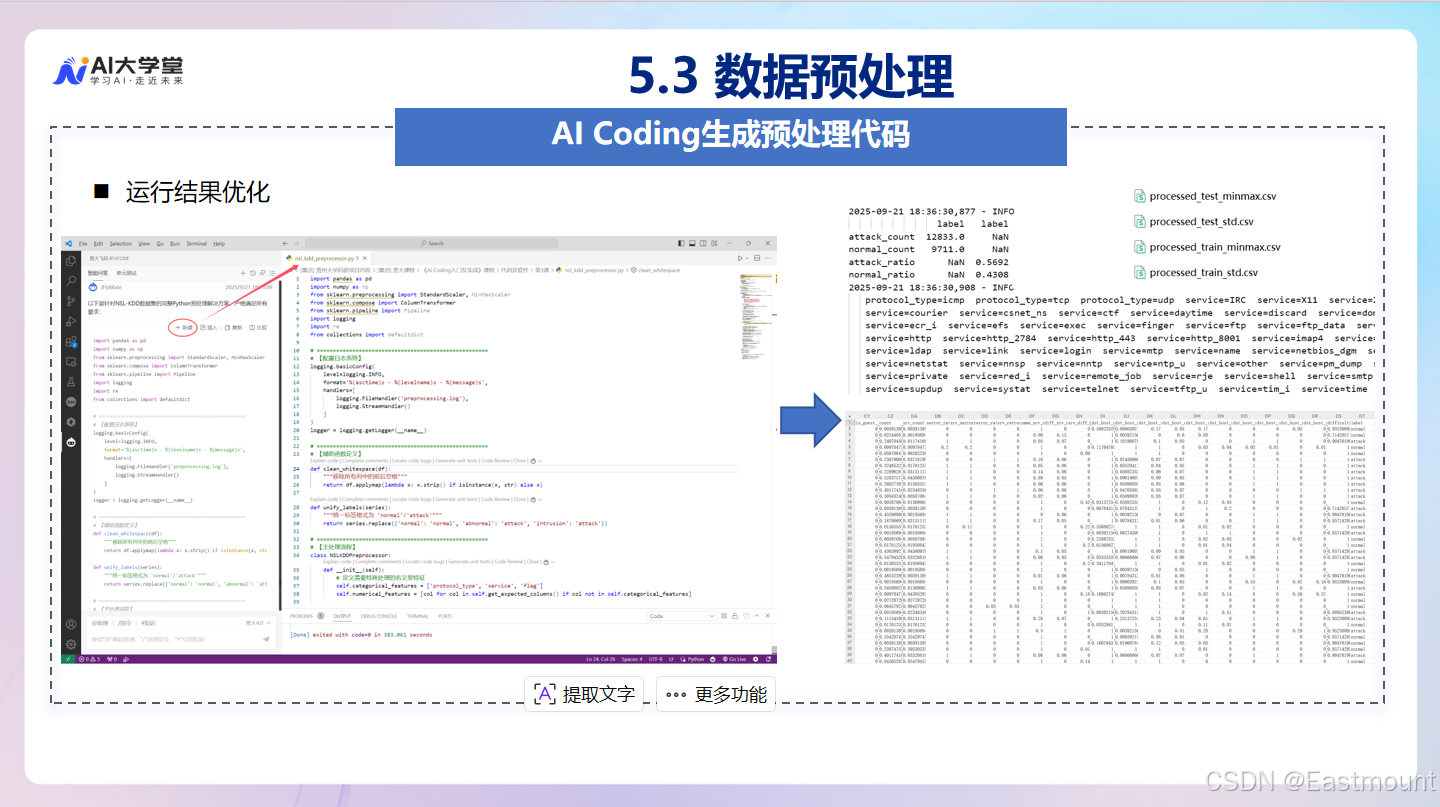Open the View menu

point(144,243)
